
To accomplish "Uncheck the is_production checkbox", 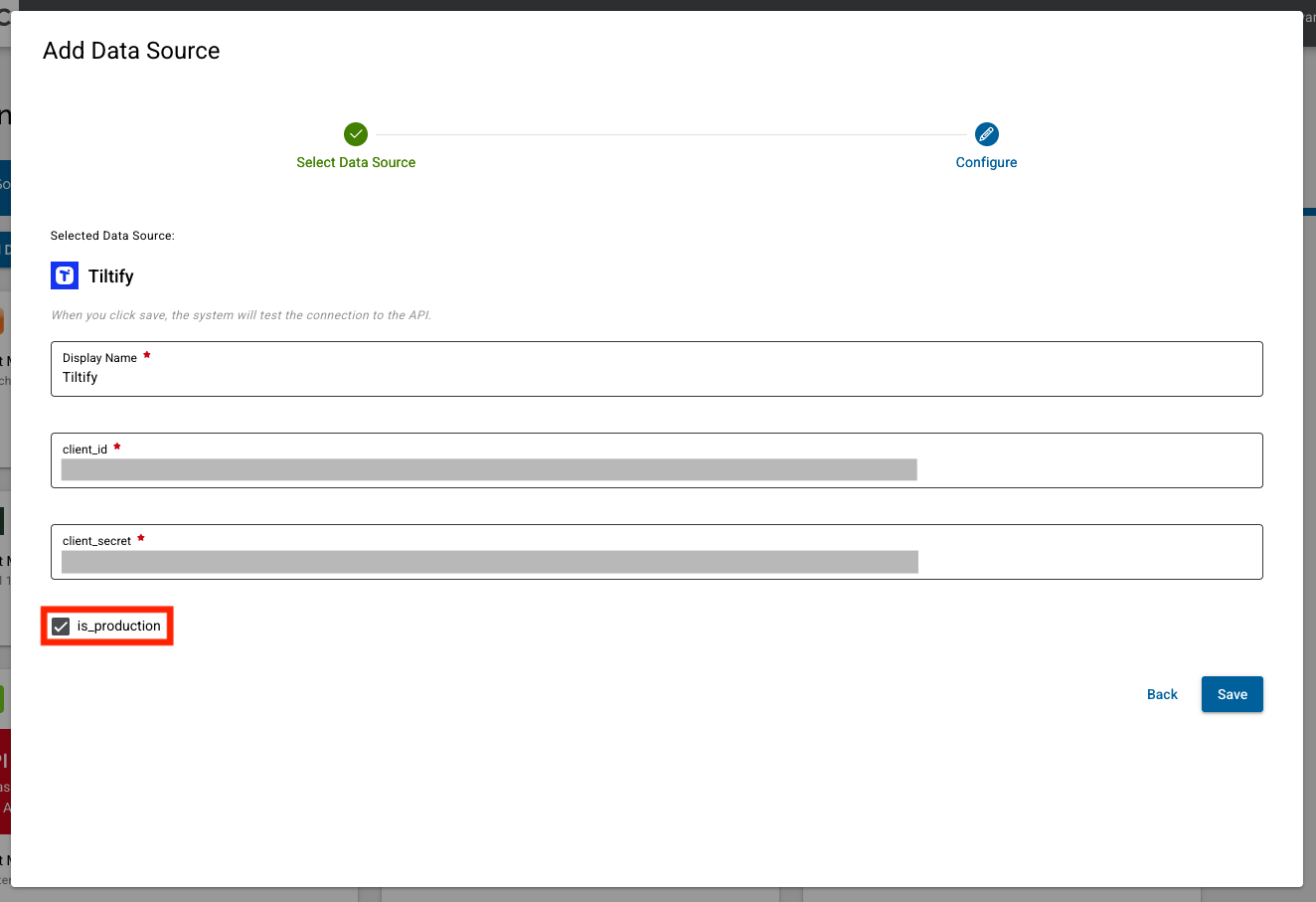I will [61, 627].
